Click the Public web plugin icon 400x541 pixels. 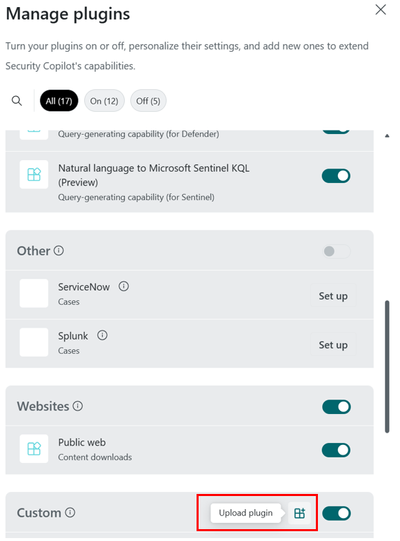(x=34, y=449)
